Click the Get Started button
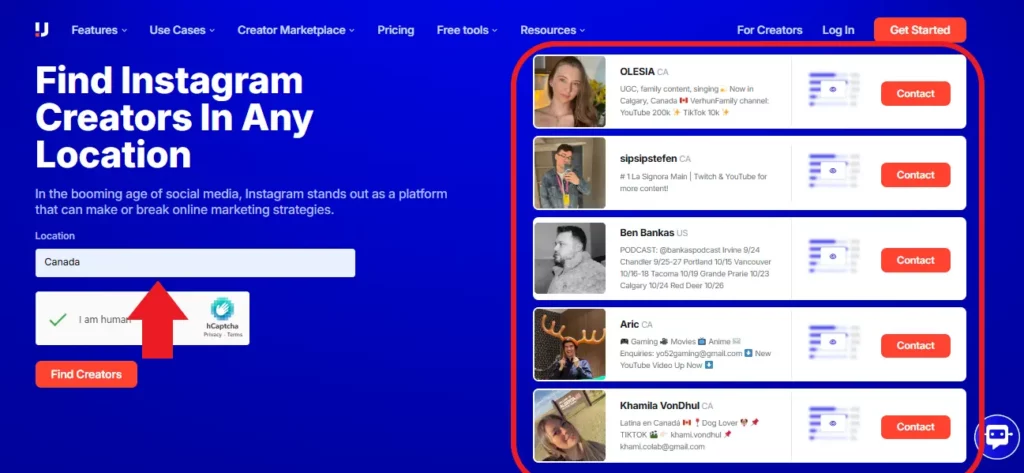1024x473 pixels. (x=920, y=30)
